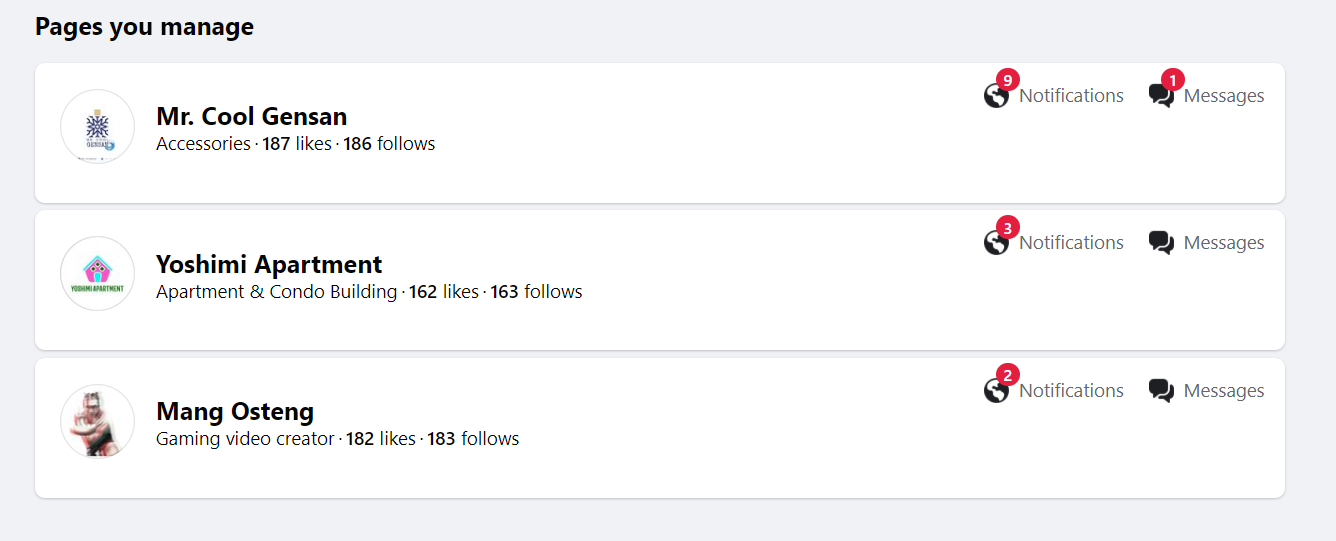Open the Yoshimi Apartment profile picture
Screen dimensions: 1336x541
point(97,274)
